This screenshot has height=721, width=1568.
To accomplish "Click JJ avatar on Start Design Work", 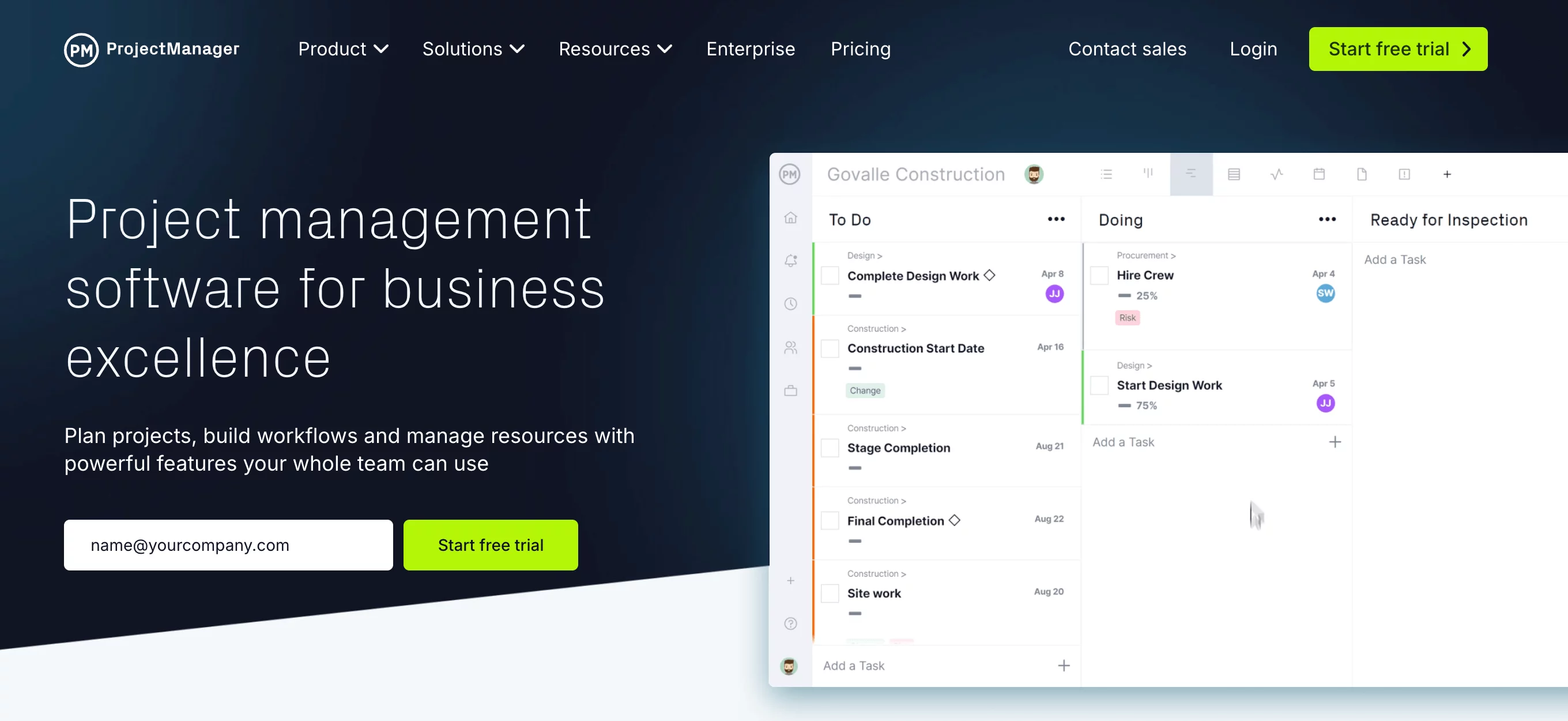I will tap(1325, 403).
